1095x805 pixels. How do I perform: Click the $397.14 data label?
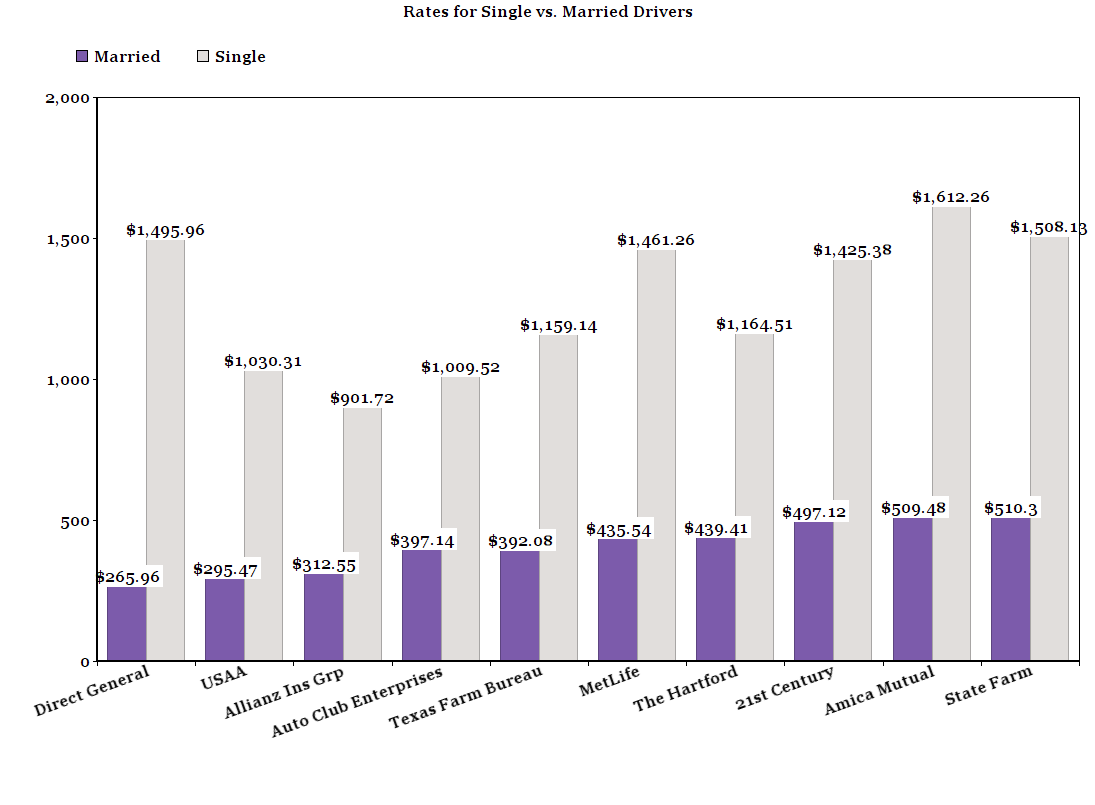422,541
